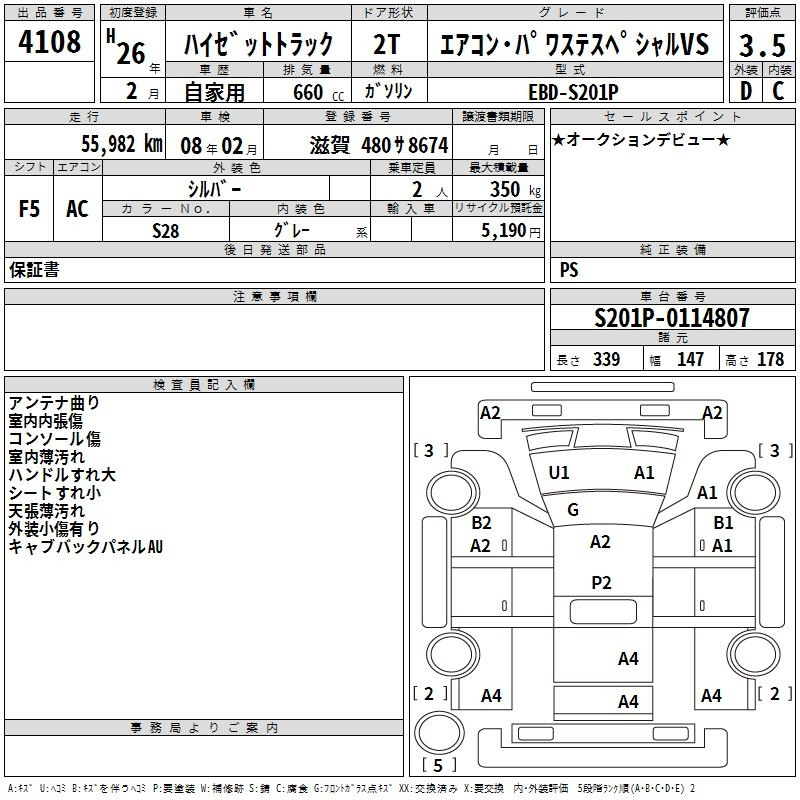Select the アンテナ曲り inspector note
The width and height of the screenshot is (800, 800).
[x=54, y=402]
